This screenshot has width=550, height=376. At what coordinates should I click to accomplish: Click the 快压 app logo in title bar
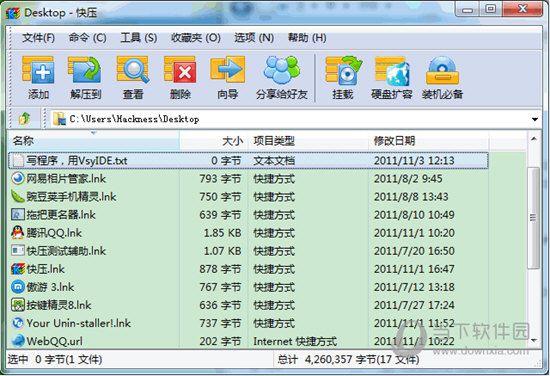(x=13, y=13)
